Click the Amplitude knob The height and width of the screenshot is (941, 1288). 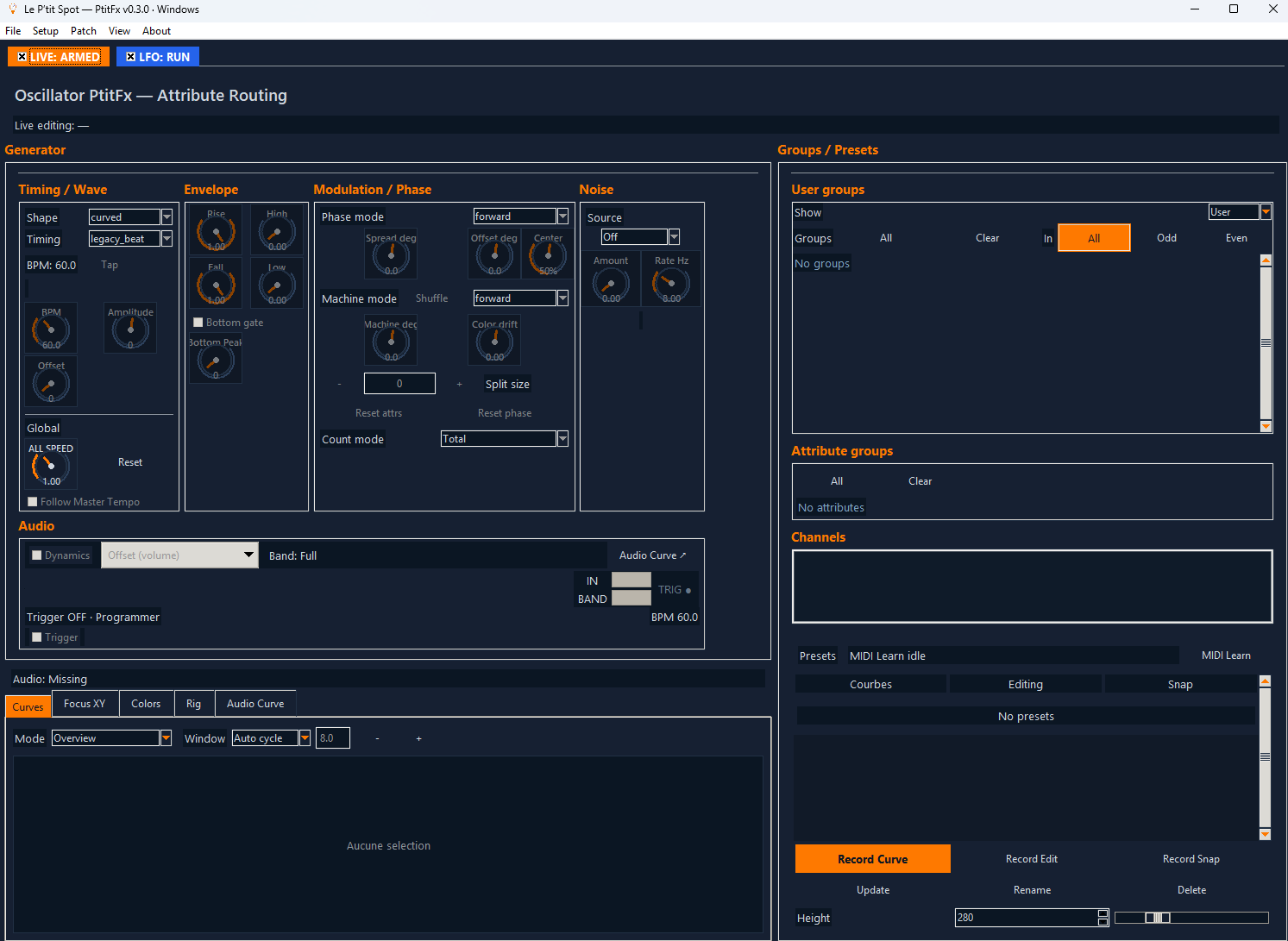pyautogui.click(x=130, y=329)
